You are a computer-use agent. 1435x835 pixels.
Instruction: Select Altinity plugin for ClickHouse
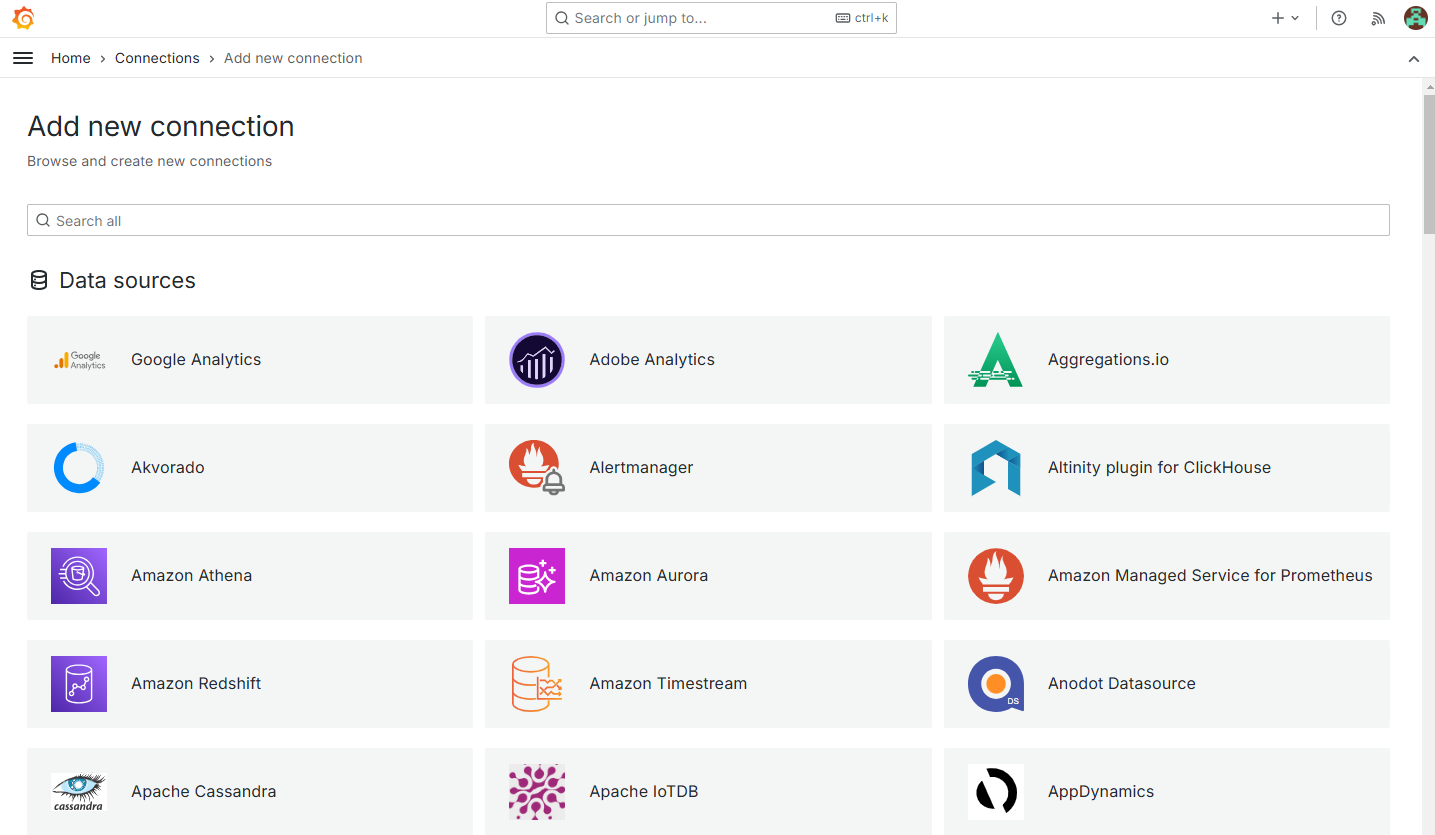pos(1167,468)
